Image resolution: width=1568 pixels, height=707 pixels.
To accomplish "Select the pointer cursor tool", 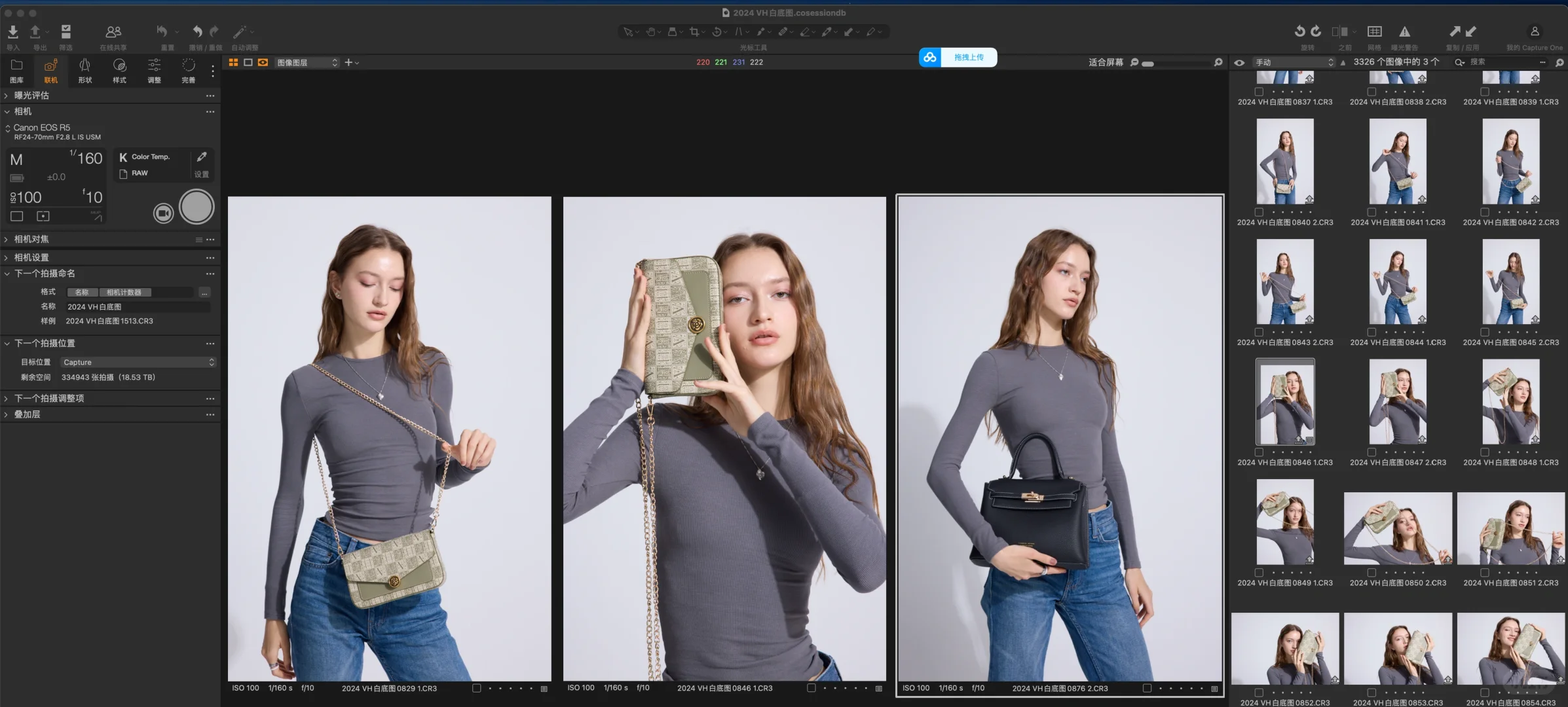I will (x=628, y=31).
